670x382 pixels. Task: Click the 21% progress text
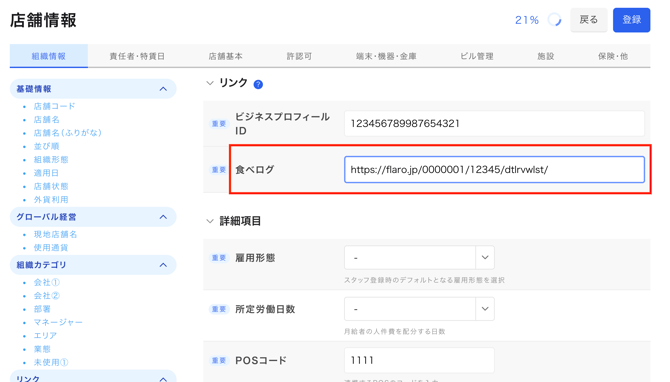coord(526,20)
